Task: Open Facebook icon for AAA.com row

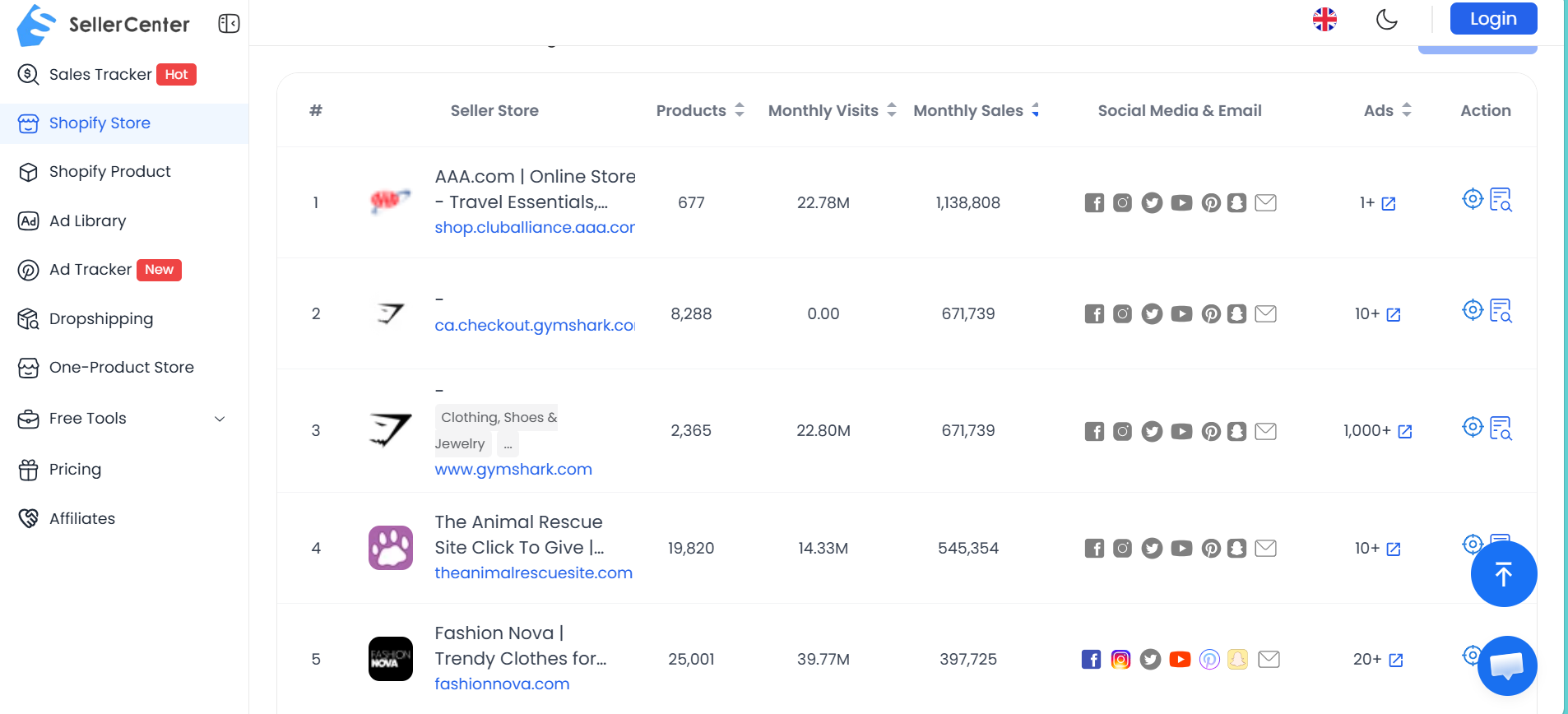Action: [1094, 203]
